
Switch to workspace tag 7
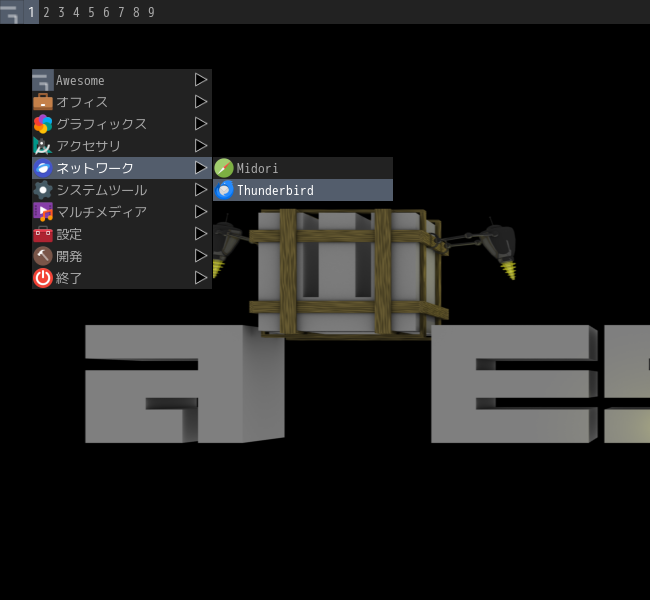pyautogui.click(x=121, y=12)
